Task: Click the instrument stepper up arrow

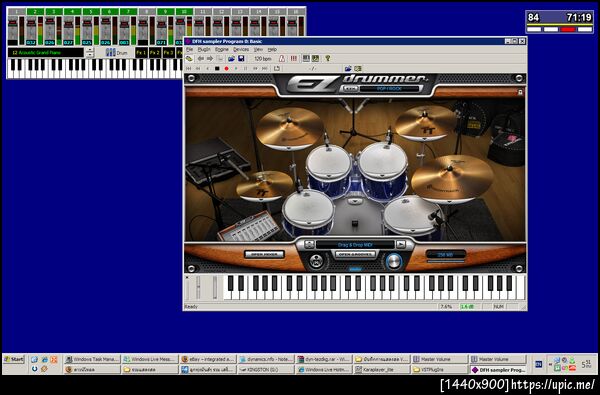Action: 90,50
